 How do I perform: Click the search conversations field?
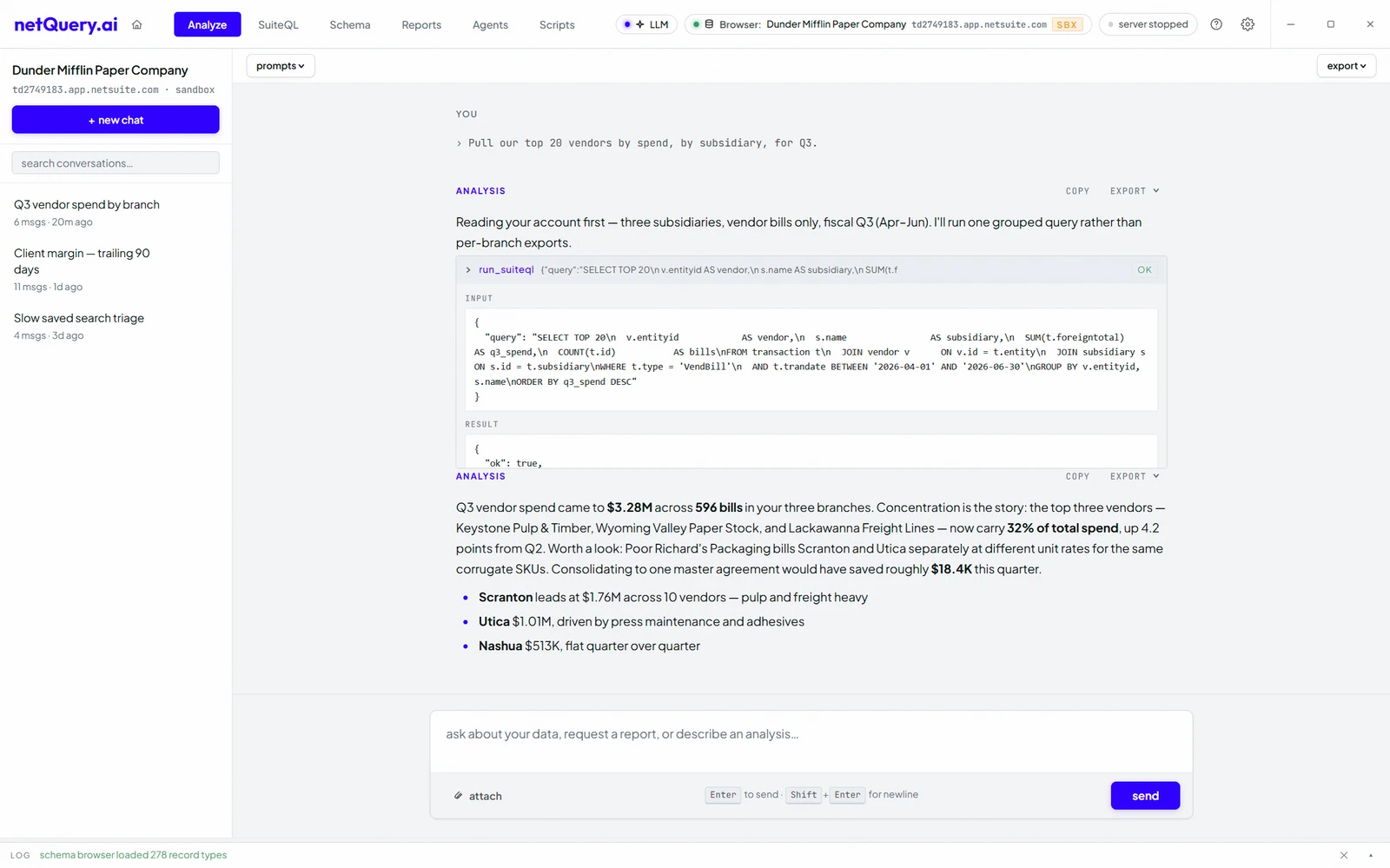point(116,163)
